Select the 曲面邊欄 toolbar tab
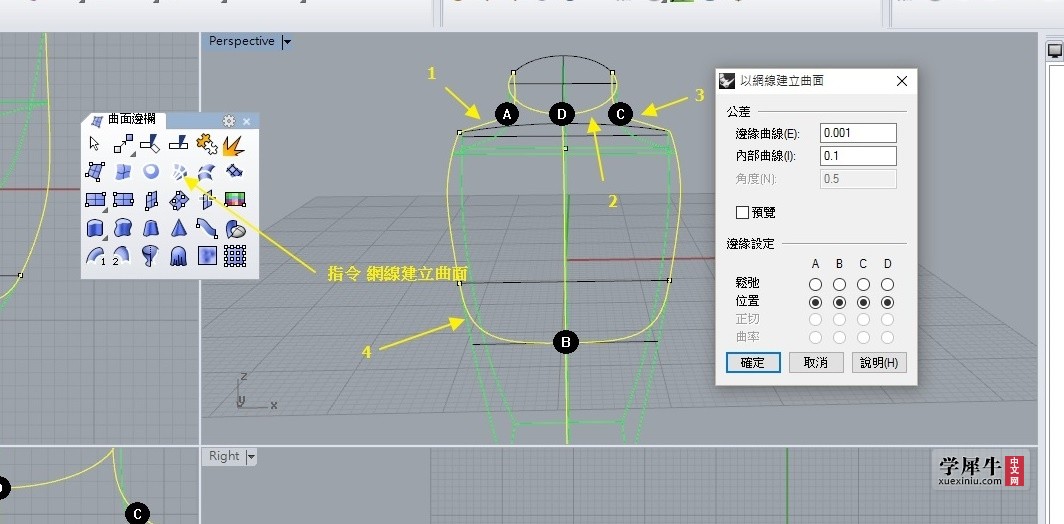This screenshot has height=524, width=1064. click(124, 120)
